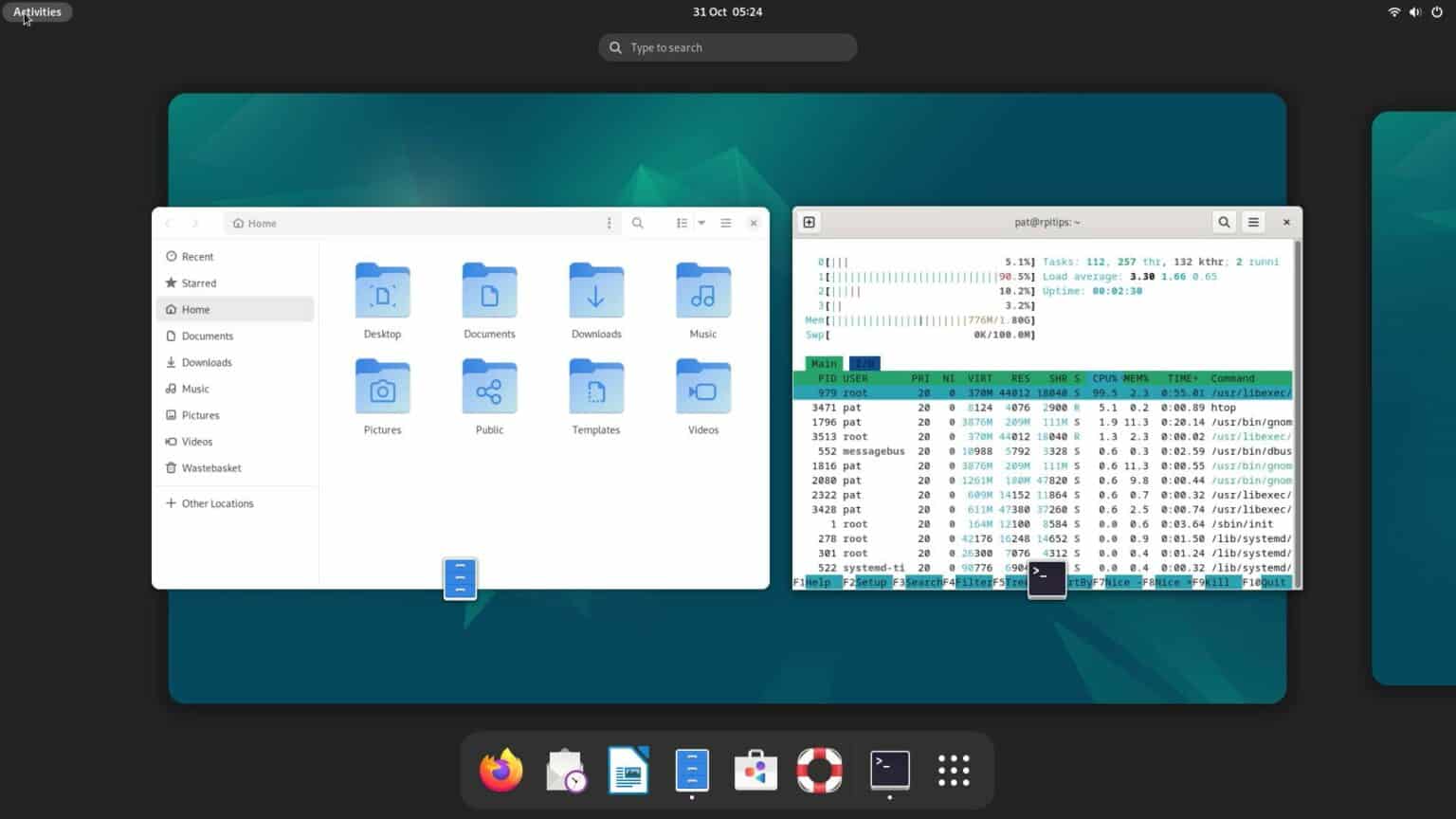Click the Type to search field

click(727, 46)
